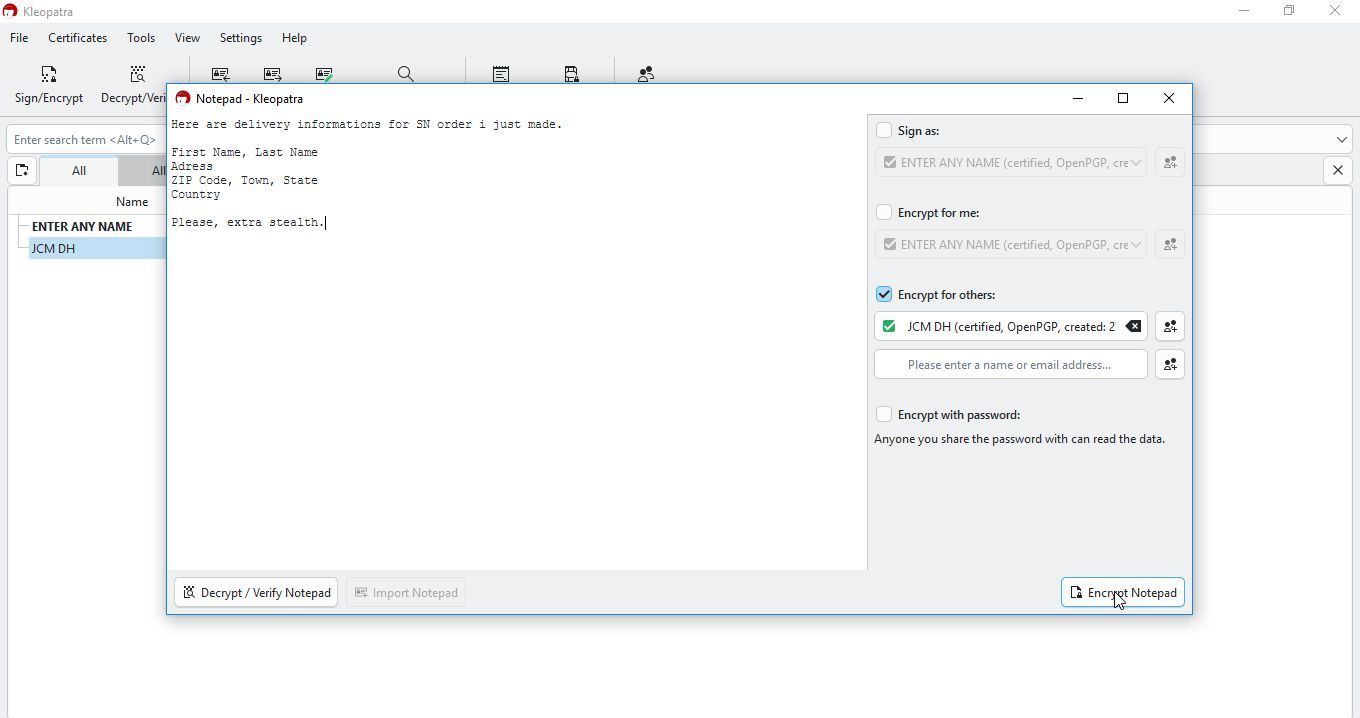Image resolution: width=1360 pixels, height=718 pixels.
Task: Click the Groups people icon in toolbar
Action: pyautogui.click(x=647, y=74)
